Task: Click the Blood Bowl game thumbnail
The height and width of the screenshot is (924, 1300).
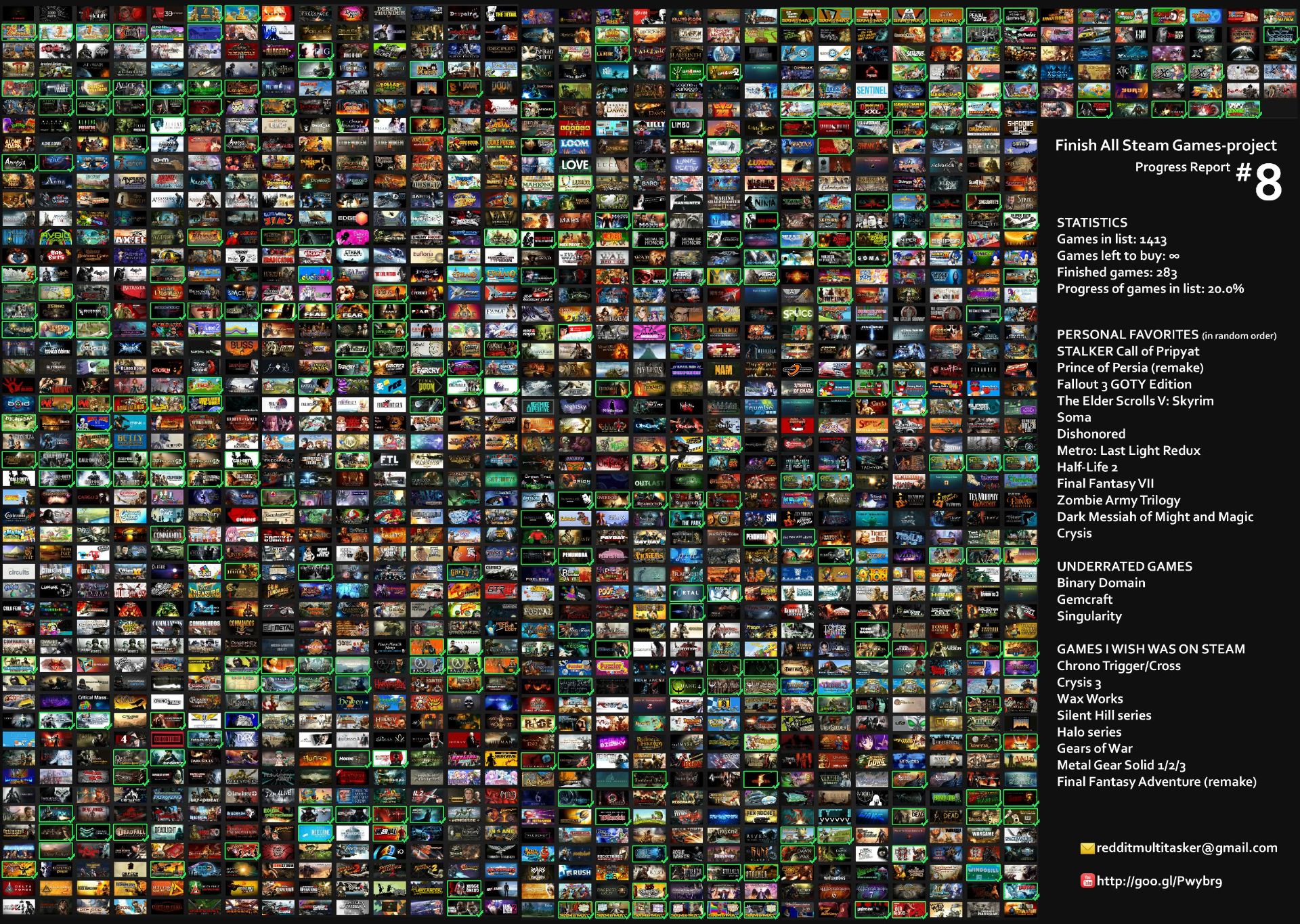Action: (x=130, y=366)
